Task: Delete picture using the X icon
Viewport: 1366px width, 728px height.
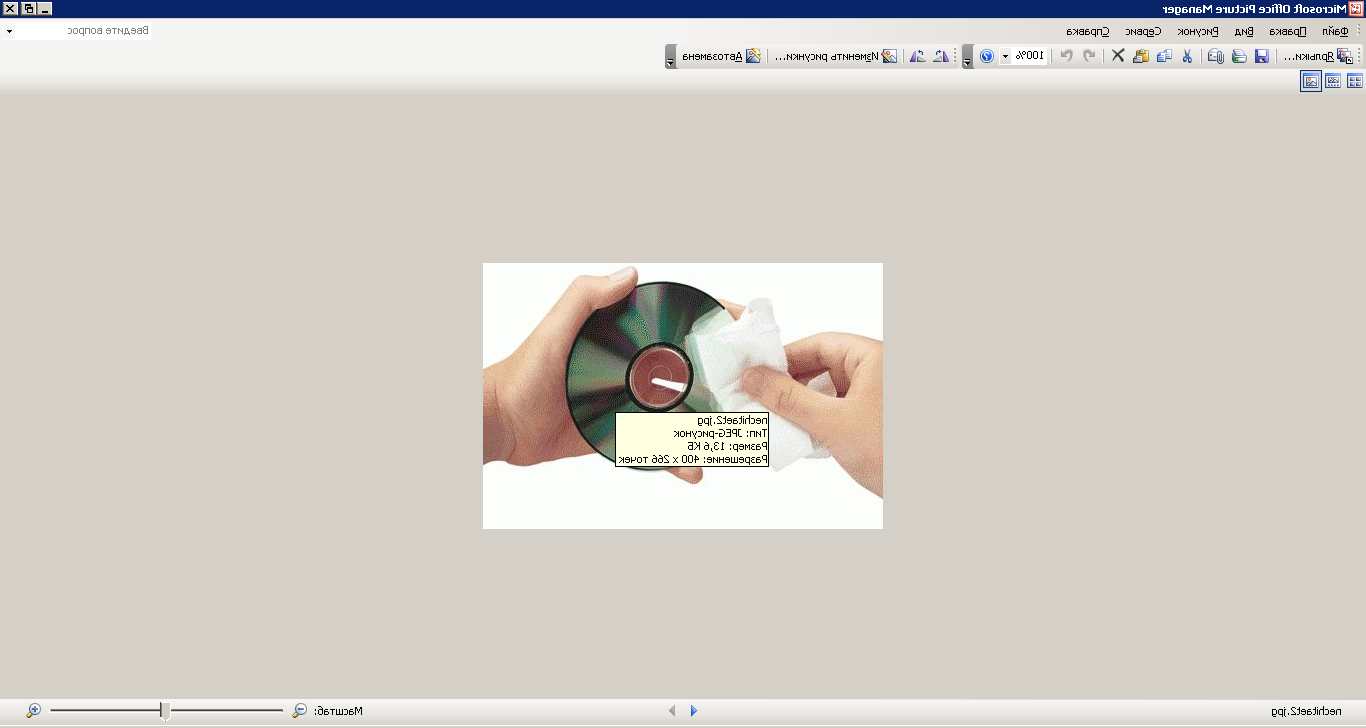Action: pos(1118,56)
